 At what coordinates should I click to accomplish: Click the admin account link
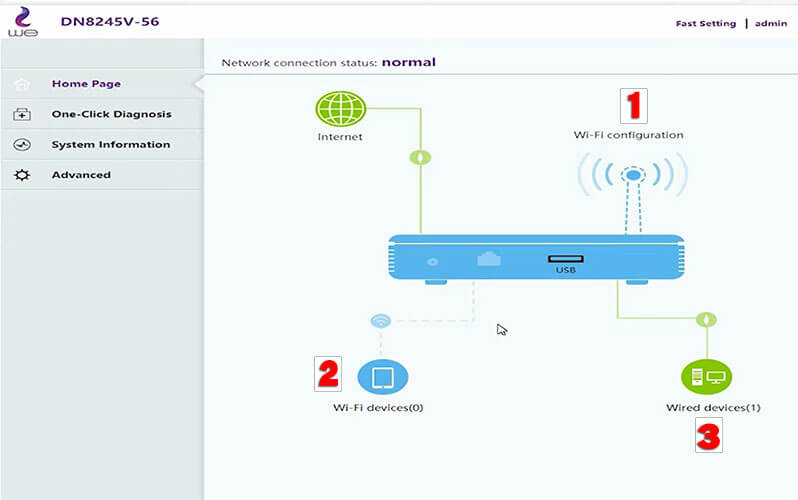point(772,23)
